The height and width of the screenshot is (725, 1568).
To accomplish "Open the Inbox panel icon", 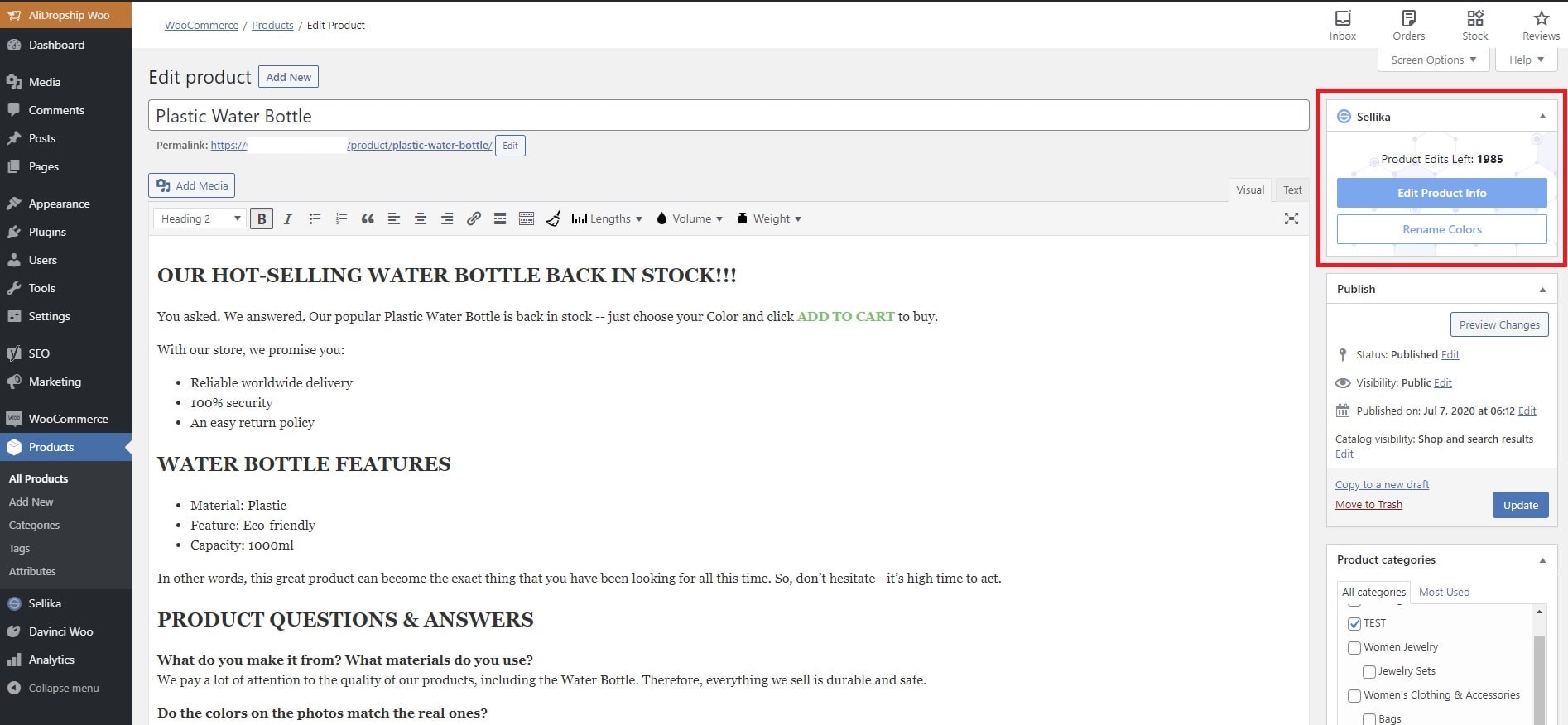I will (x=1342, y=25).
